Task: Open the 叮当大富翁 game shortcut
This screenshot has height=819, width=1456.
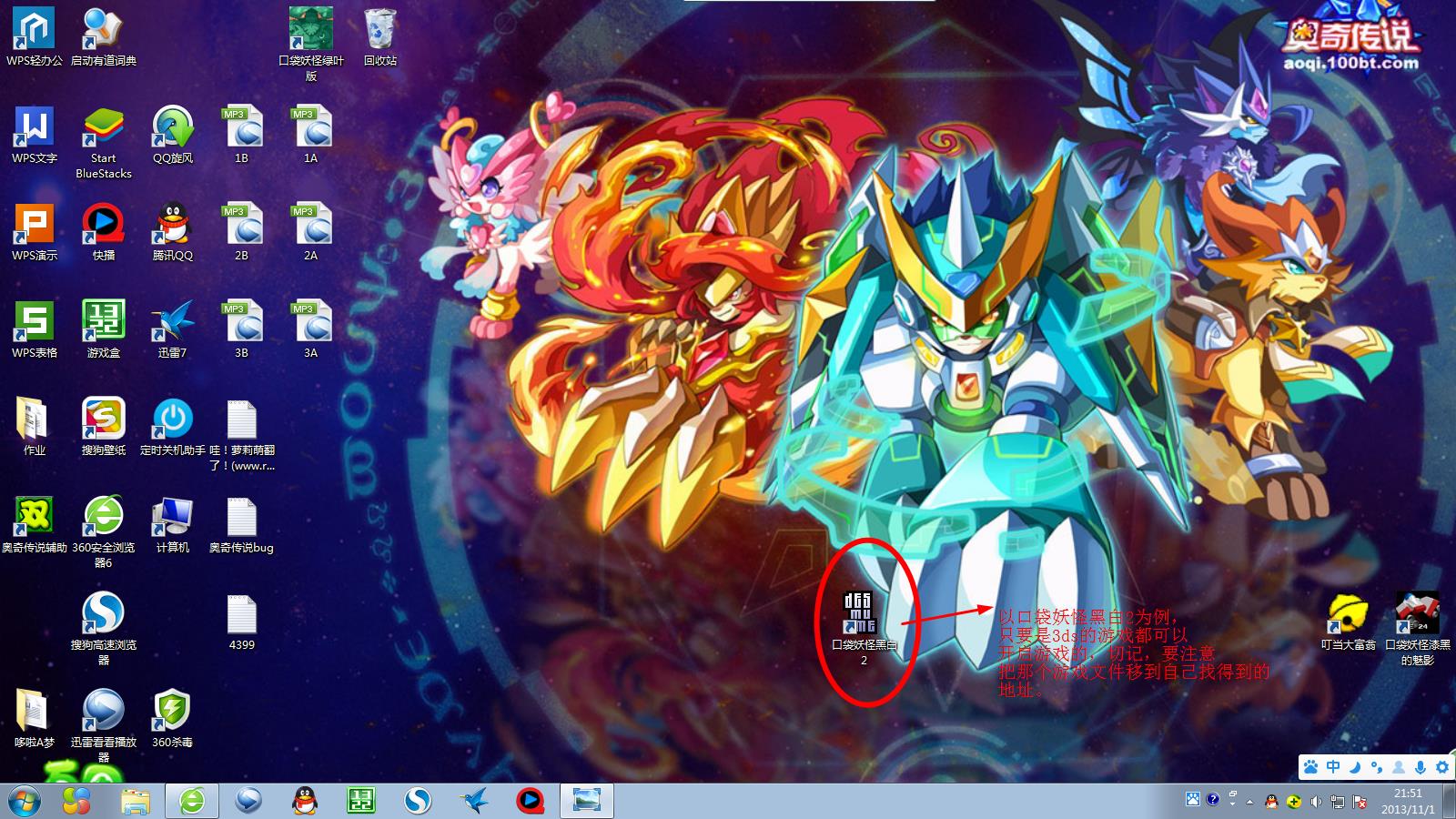Action: [x=1349, y=622]
